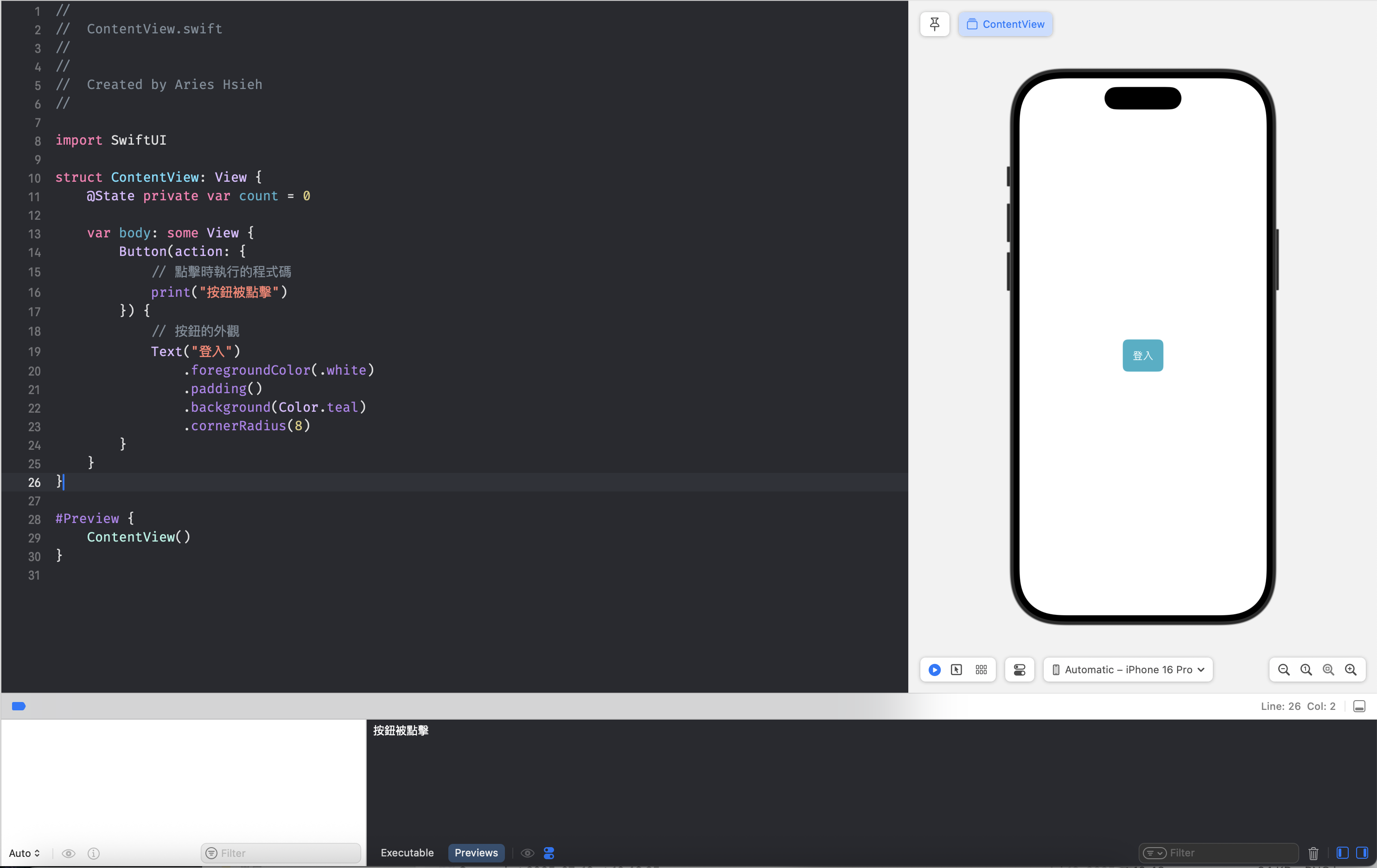Toggle the variables view pane
Viewport: 1377px width, 868px height.
point(1342,853)
